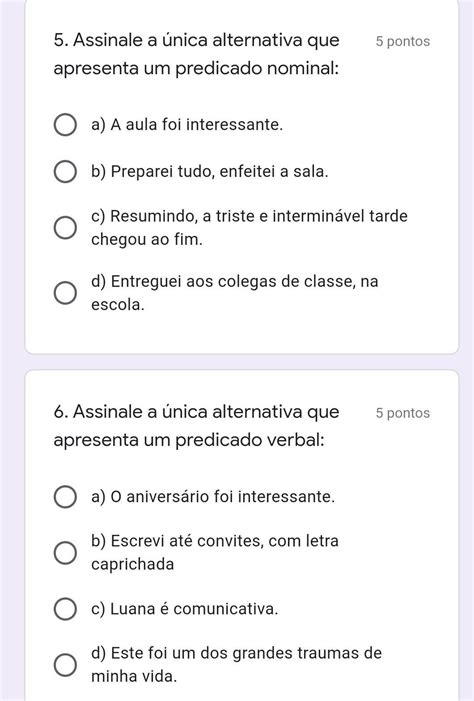
Task: Mark c) Luana é comunicativa option
Action: click(x=65, y=609)
